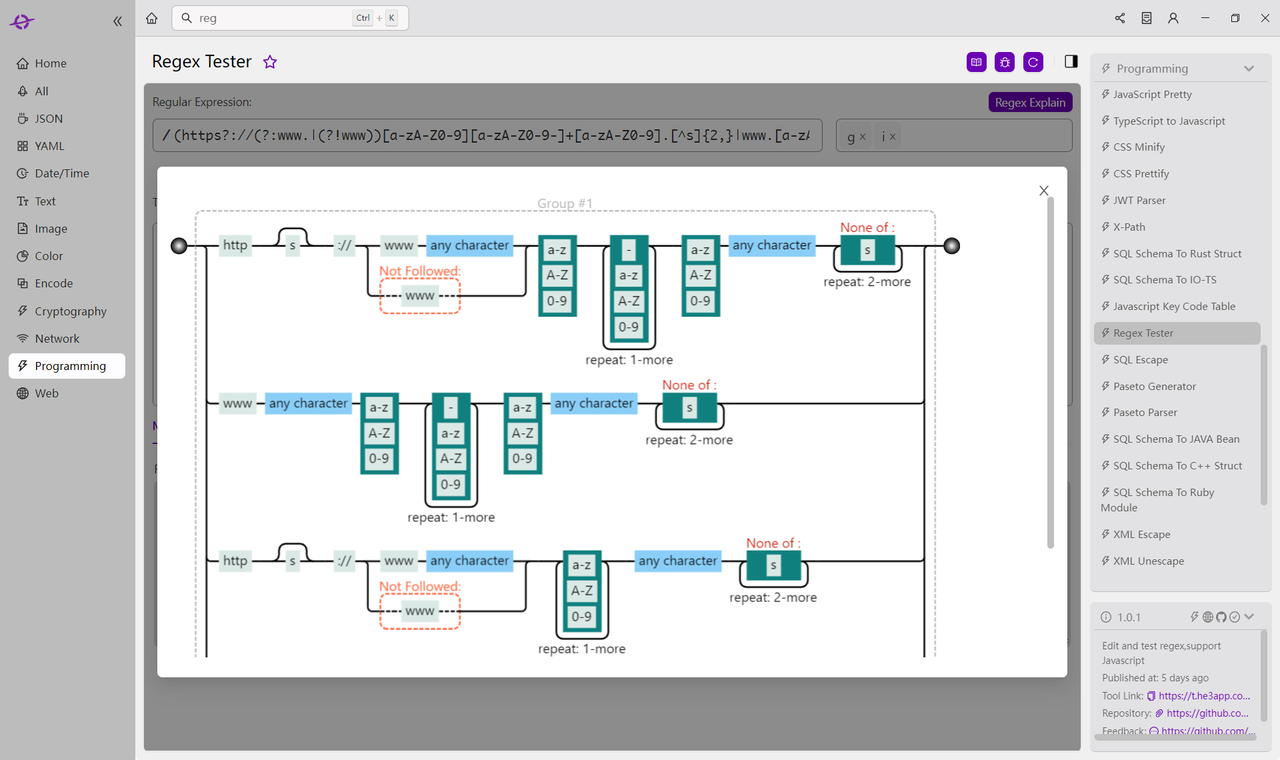The width and height of the screenshot is (1280, 760).
Task: Open Paseto Parser tool
Action: click(1177, 413)
